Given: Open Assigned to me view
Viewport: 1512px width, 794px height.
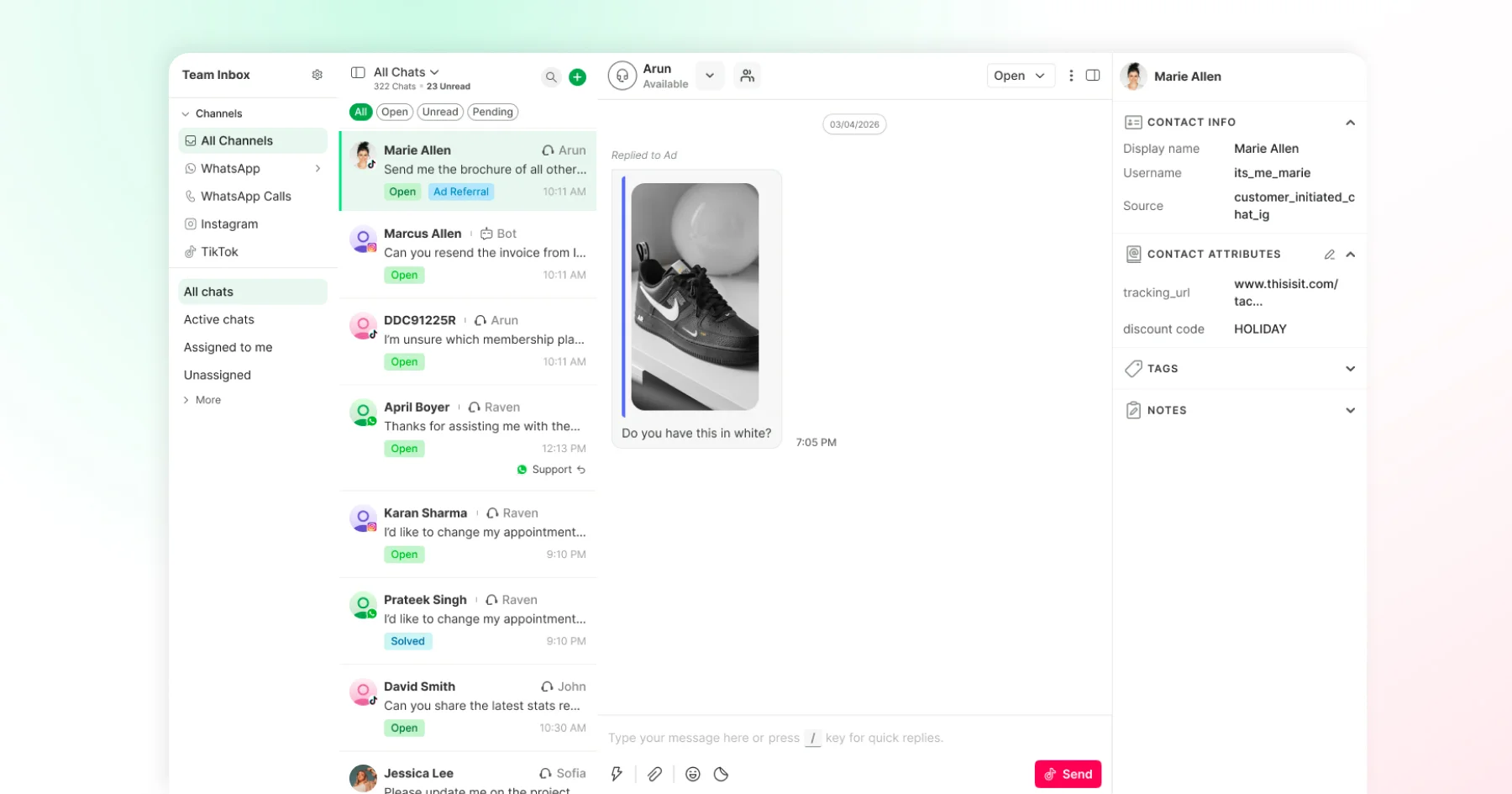Looking at the screenshot, I should click(x=253, y=347).
